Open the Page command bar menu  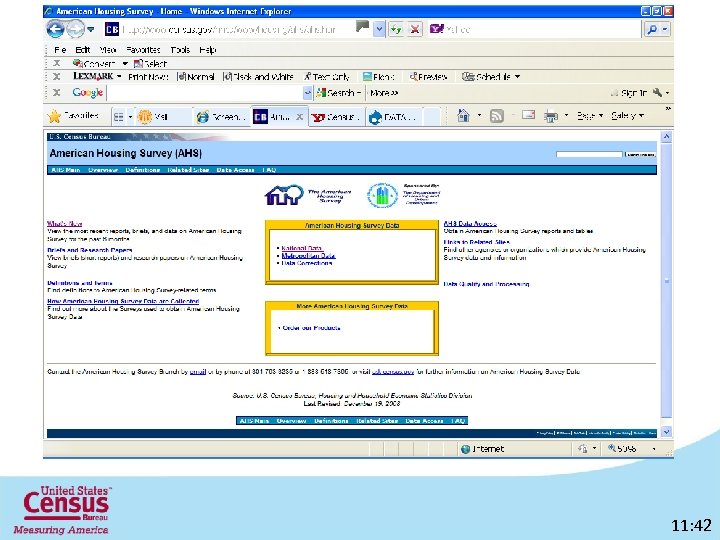(x=590, y=116)
